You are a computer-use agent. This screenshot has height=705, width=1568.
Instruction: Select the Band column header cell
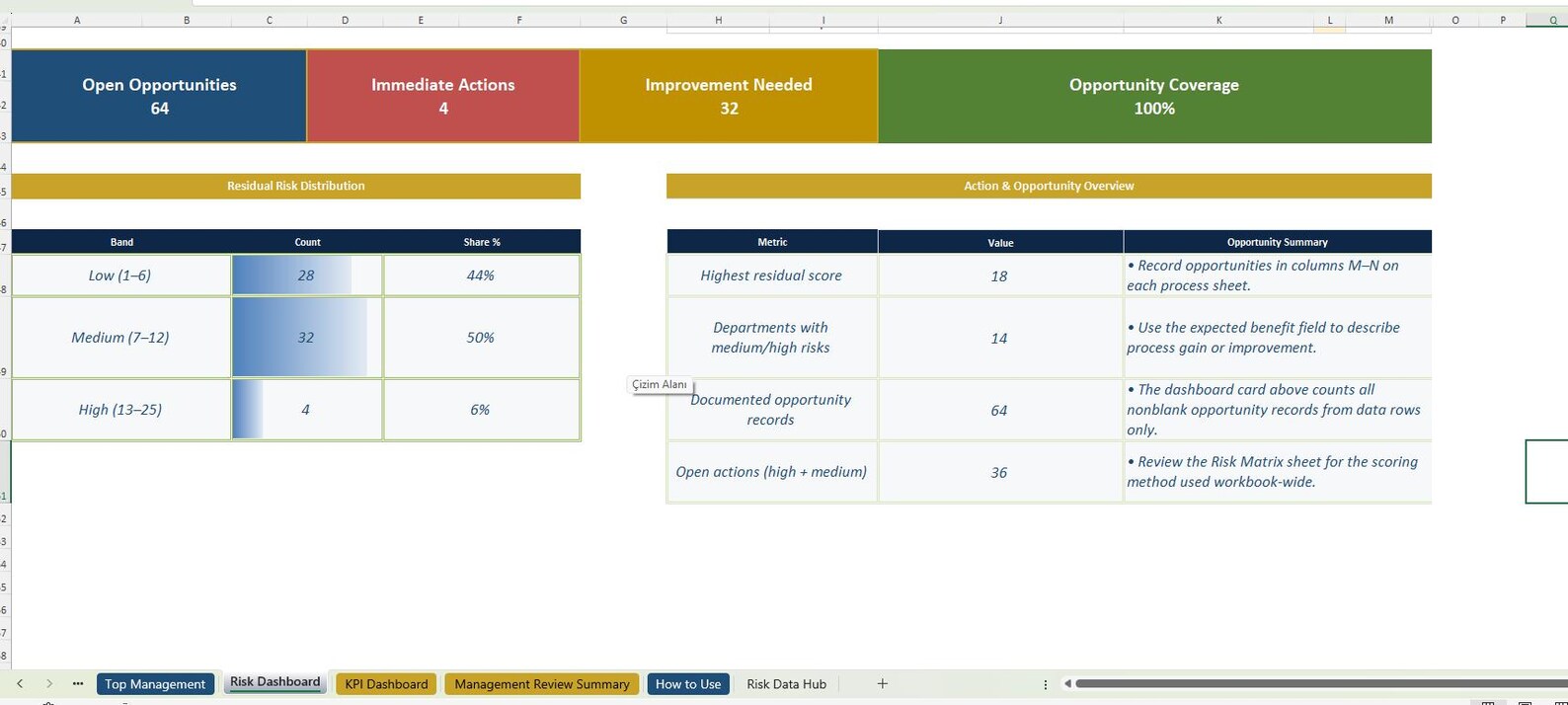(121, 242)
